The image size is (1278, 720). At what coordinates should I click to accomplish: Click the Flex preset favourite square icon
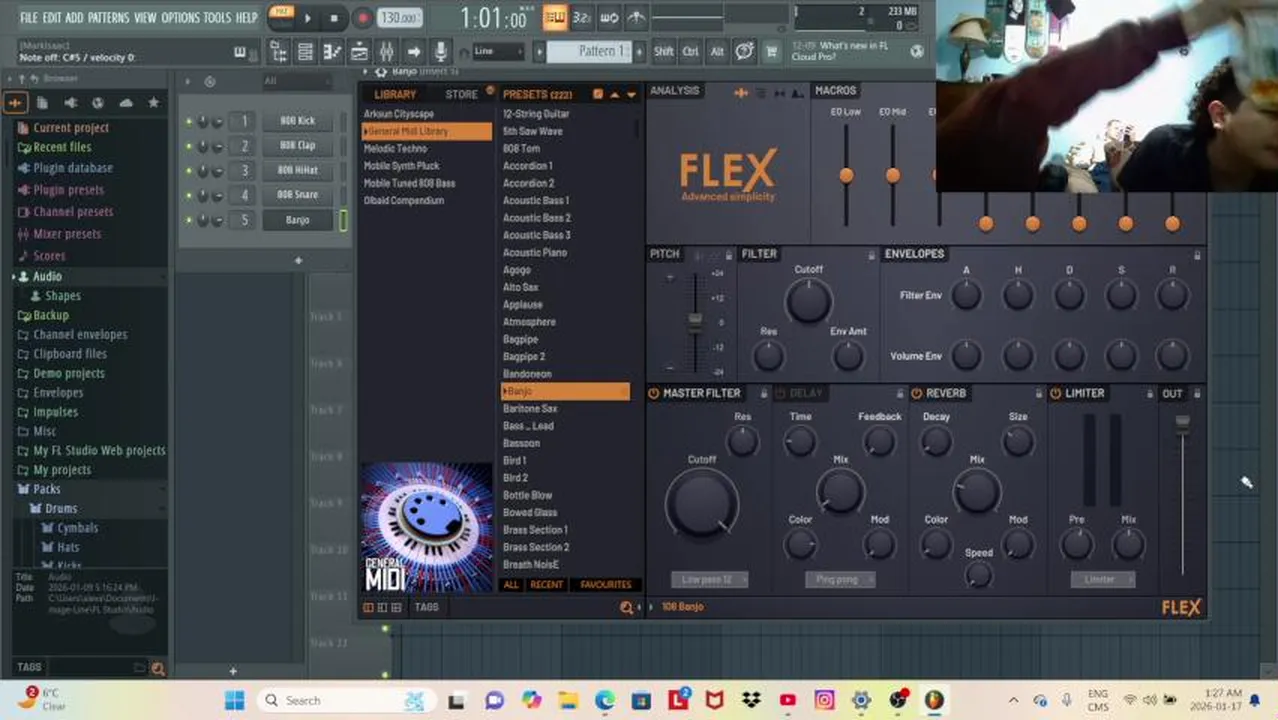pyautogui.click(x=597, y=94)
